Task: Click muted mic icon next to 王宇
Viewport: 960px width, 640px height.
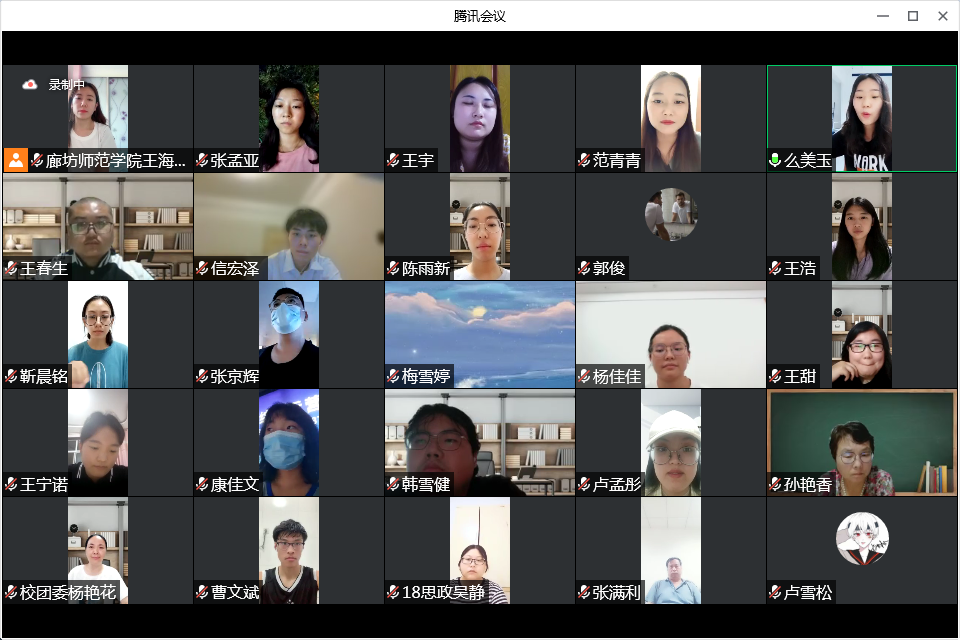Action: point(393,160)
